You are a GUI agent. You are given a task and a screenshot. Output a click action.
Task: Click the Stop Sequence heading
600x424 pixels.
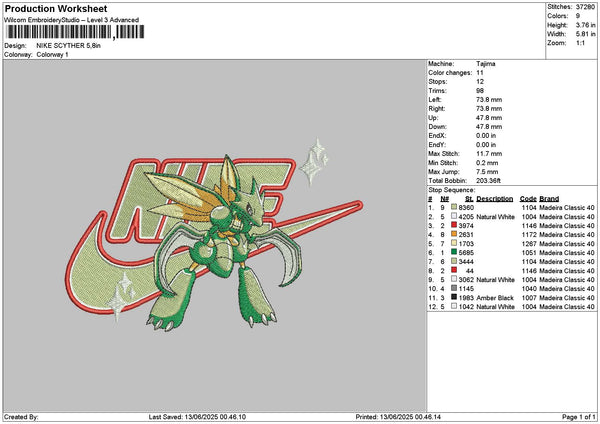click(452, 190)
